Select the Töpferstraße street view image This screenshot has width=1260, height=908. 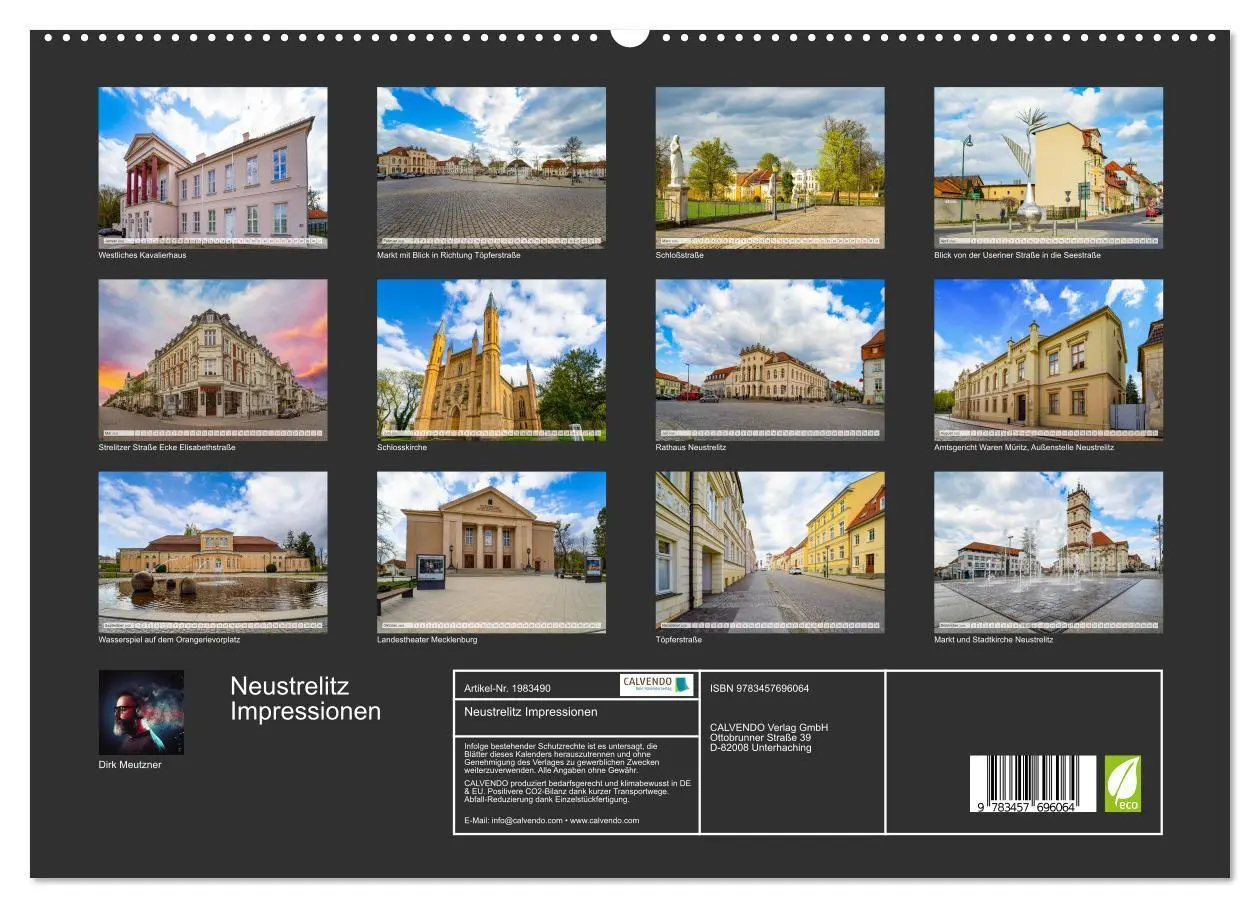(x=772, y=551)
